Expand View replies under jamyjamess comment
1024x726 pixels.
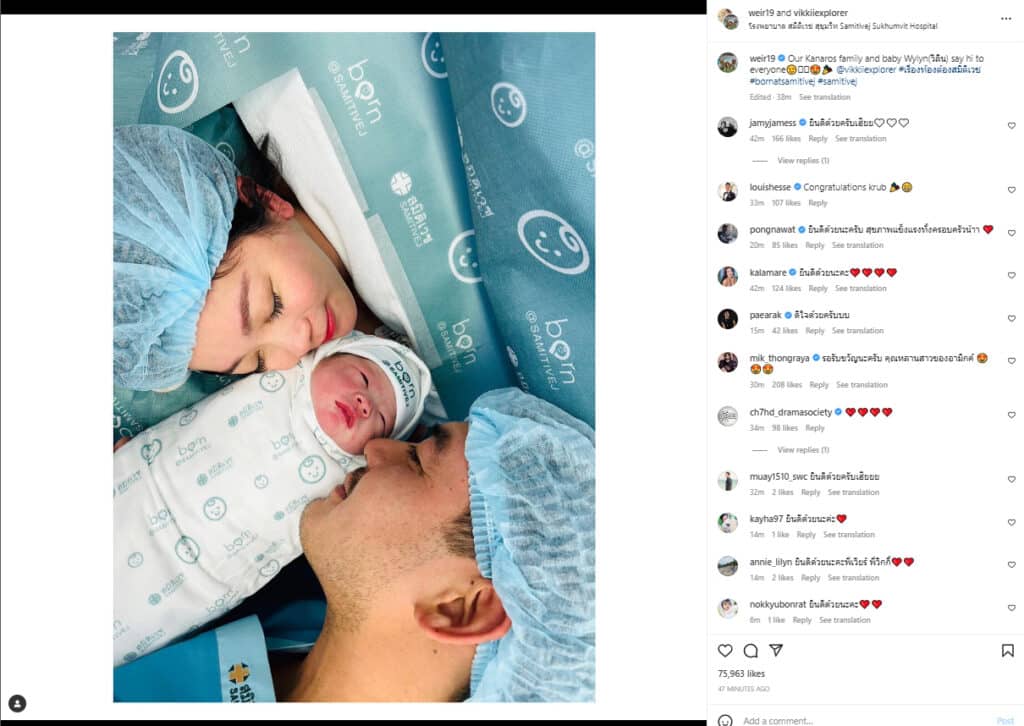click(x=803, y=161)
